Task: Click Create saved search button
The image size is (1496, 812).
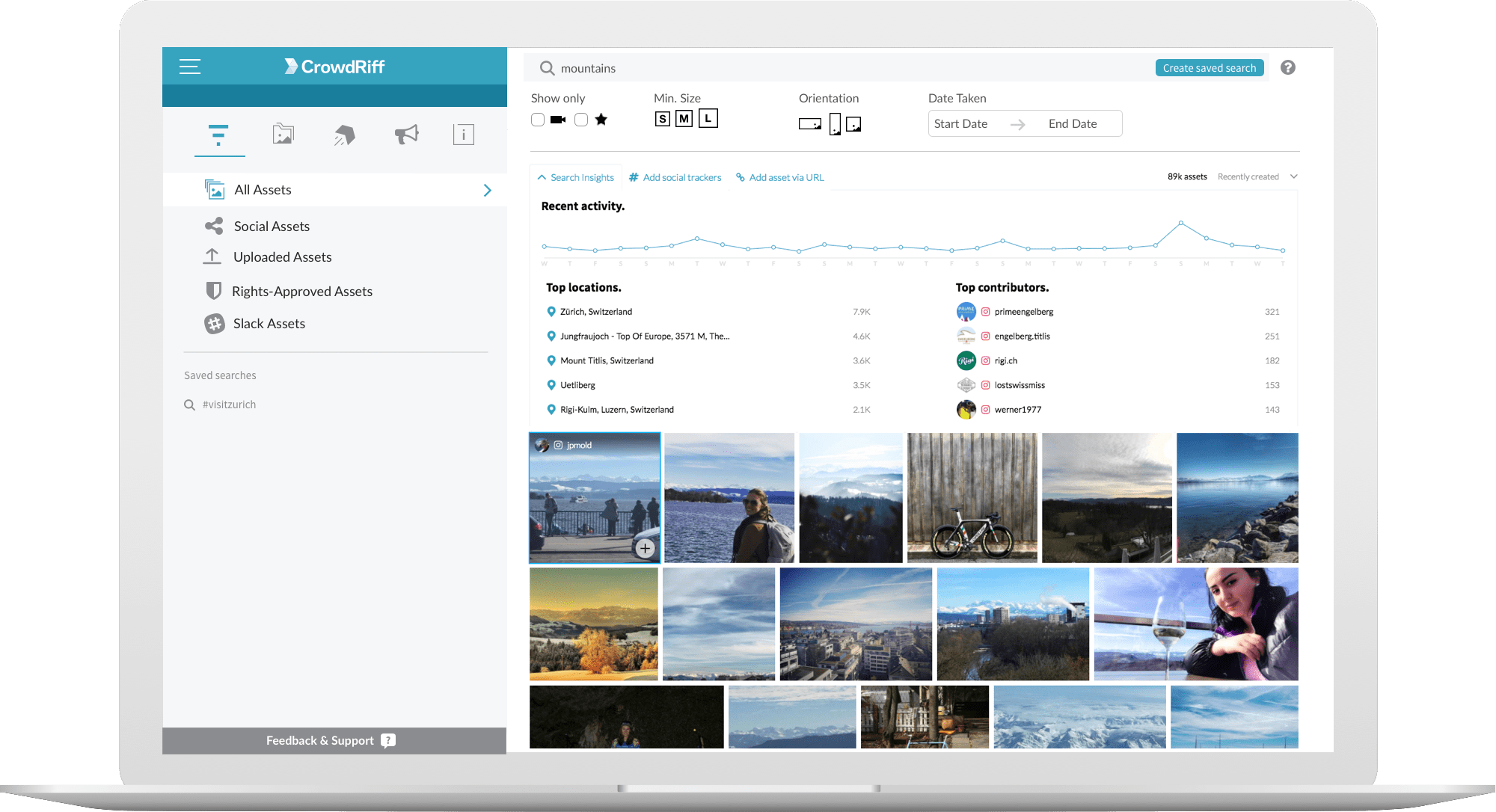Action: point(1210,68)
